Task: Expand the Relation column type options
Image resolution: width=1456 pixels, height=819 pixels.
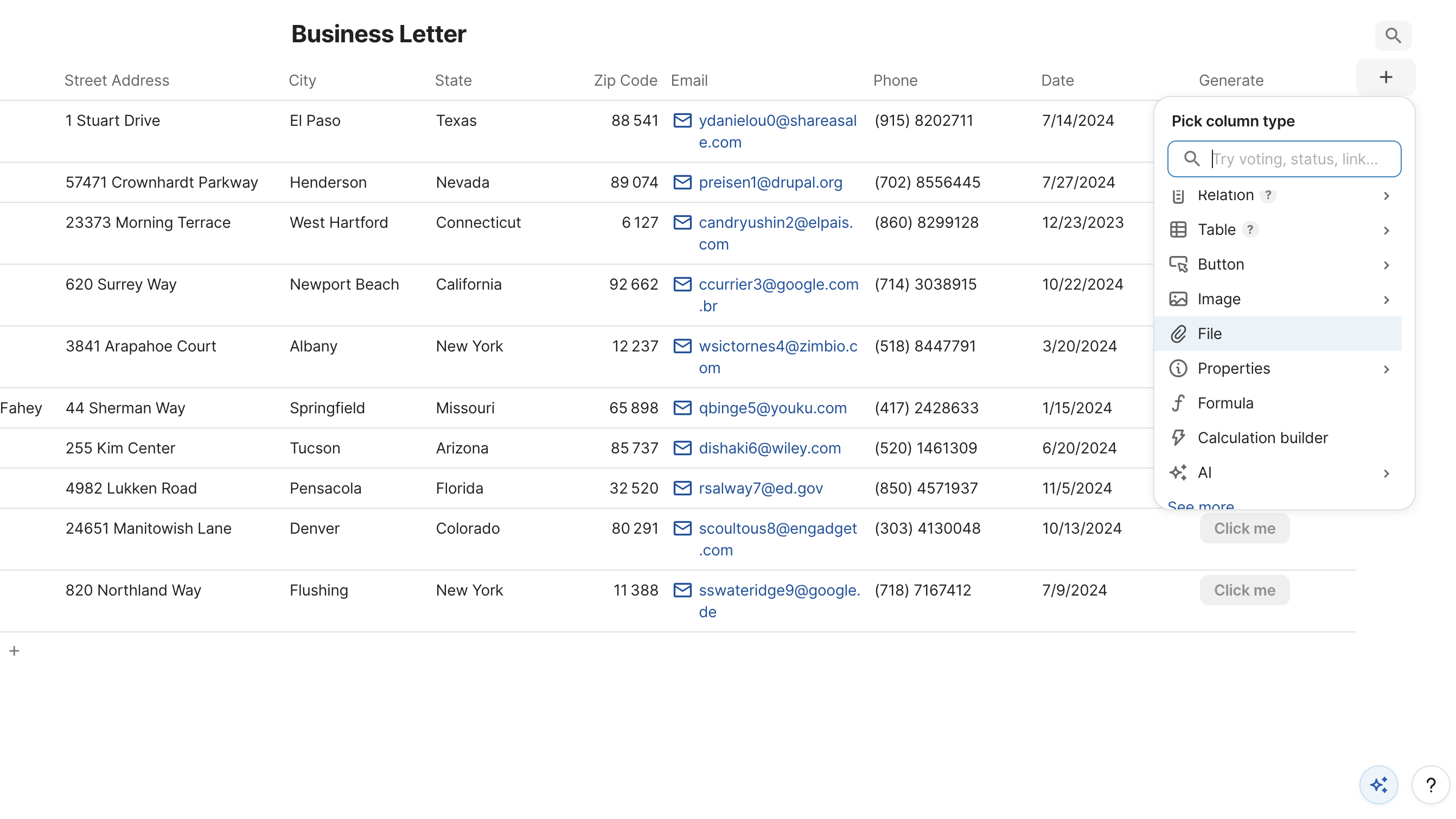Action: coord(1387,196)
